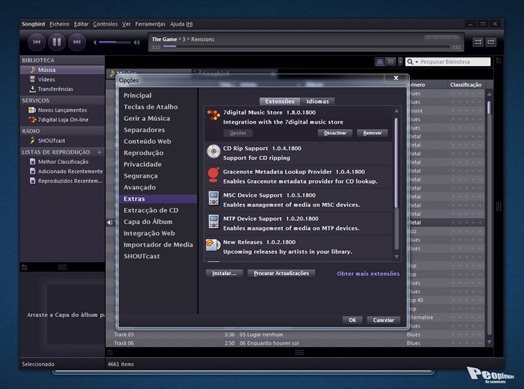Select New Releases extension icon
This screenshot has height=389, width=524.
pyautogui.click(x=213, y=245)
